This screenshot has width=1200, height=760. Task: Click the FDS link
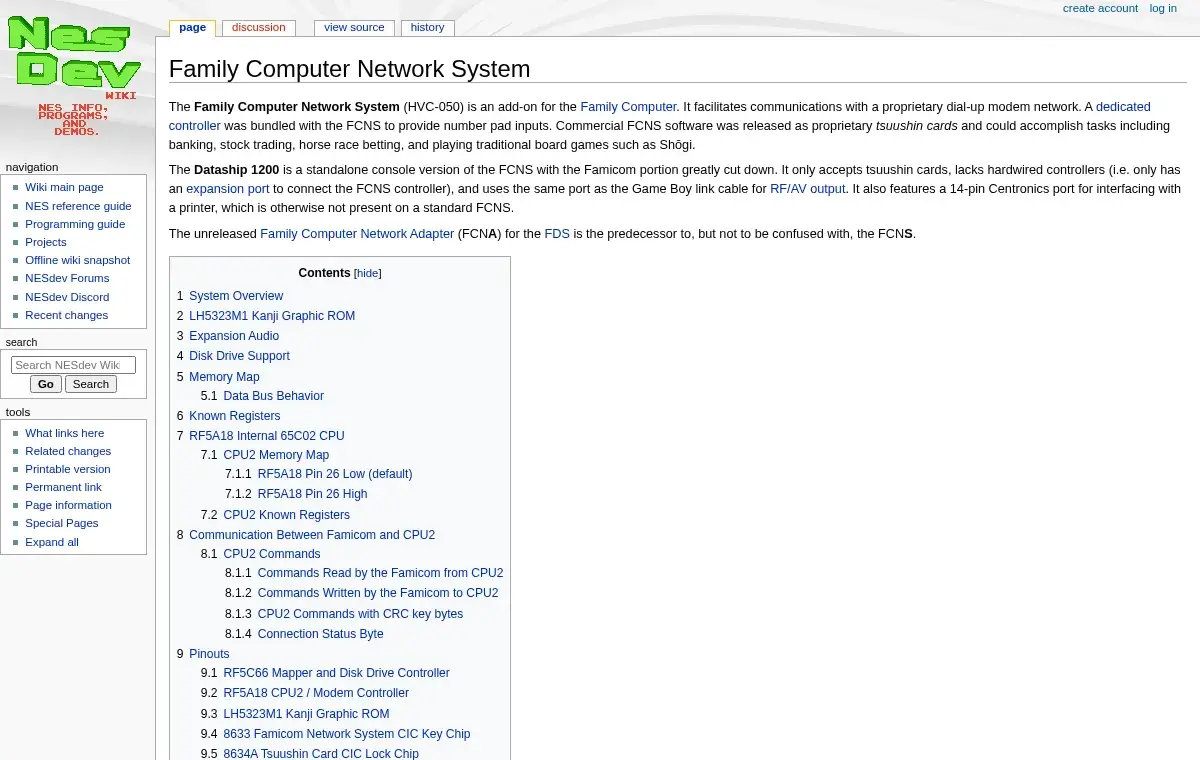557,233
